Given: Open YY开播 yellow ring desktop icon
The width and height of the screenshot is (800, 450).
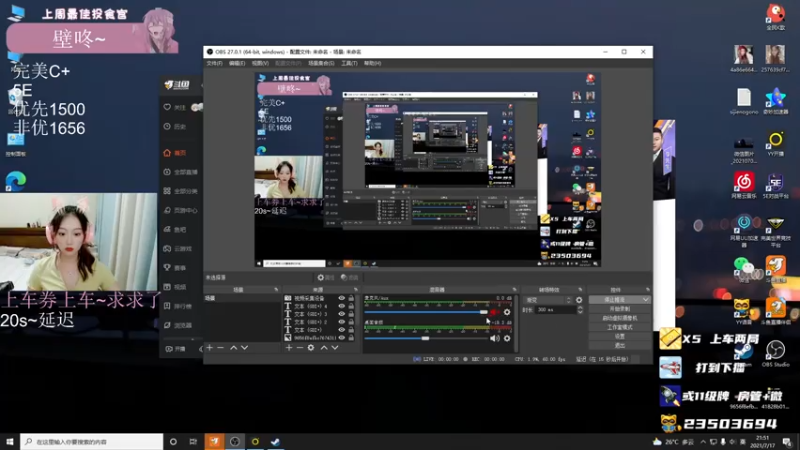Looking at the screenshot, I should pyautogui.click(x=776, y=143).
